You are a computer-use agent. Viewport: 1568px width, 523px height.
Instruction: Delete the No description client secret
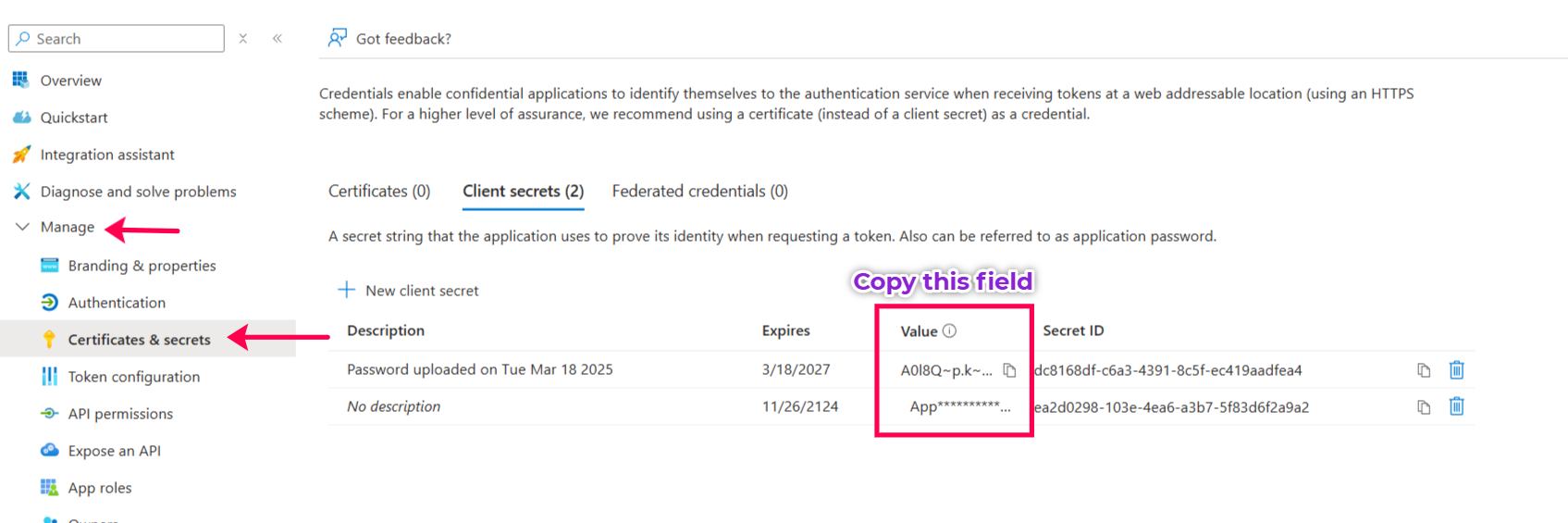1456,406
